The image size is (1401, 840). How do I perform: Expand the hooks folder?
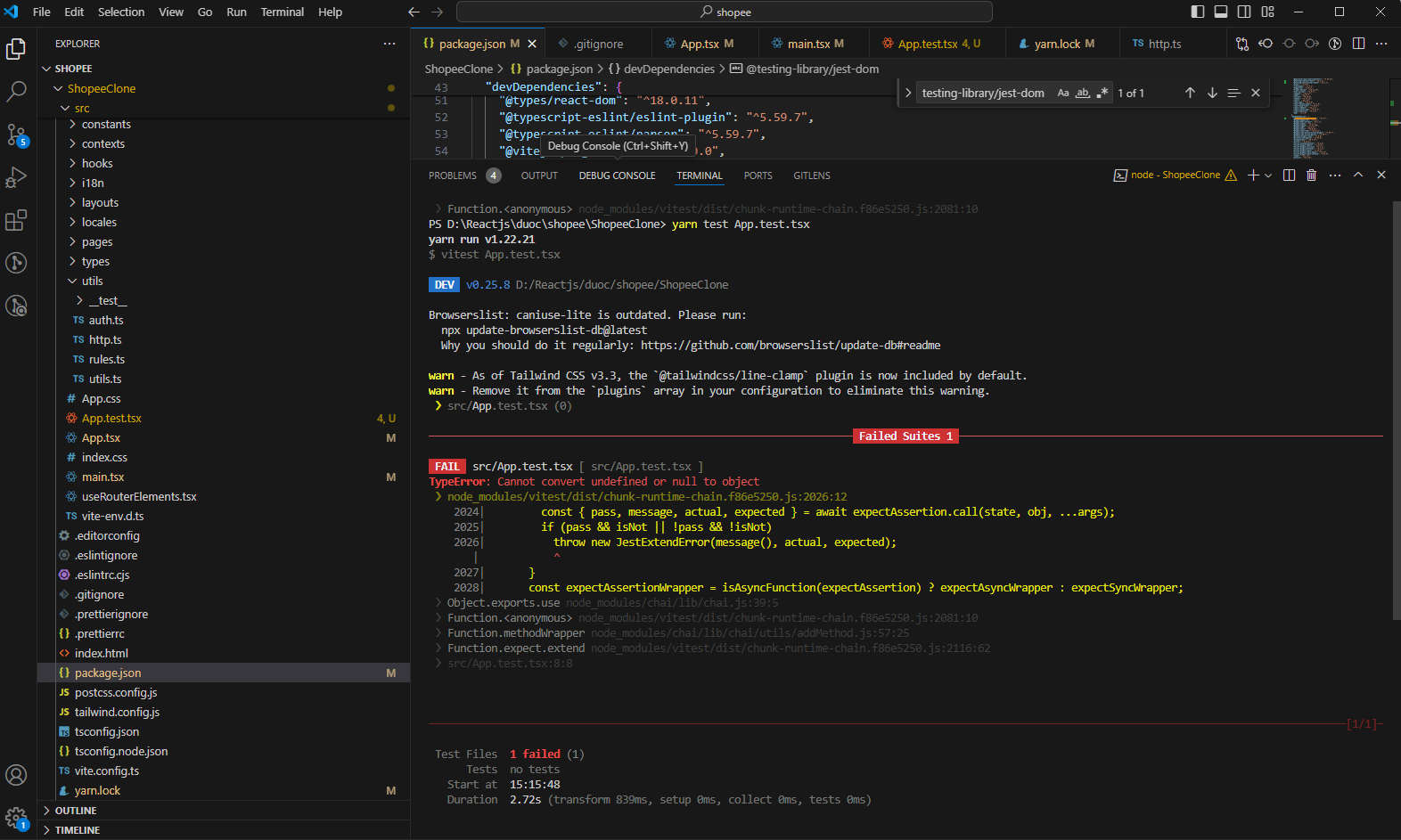[97, 163]
